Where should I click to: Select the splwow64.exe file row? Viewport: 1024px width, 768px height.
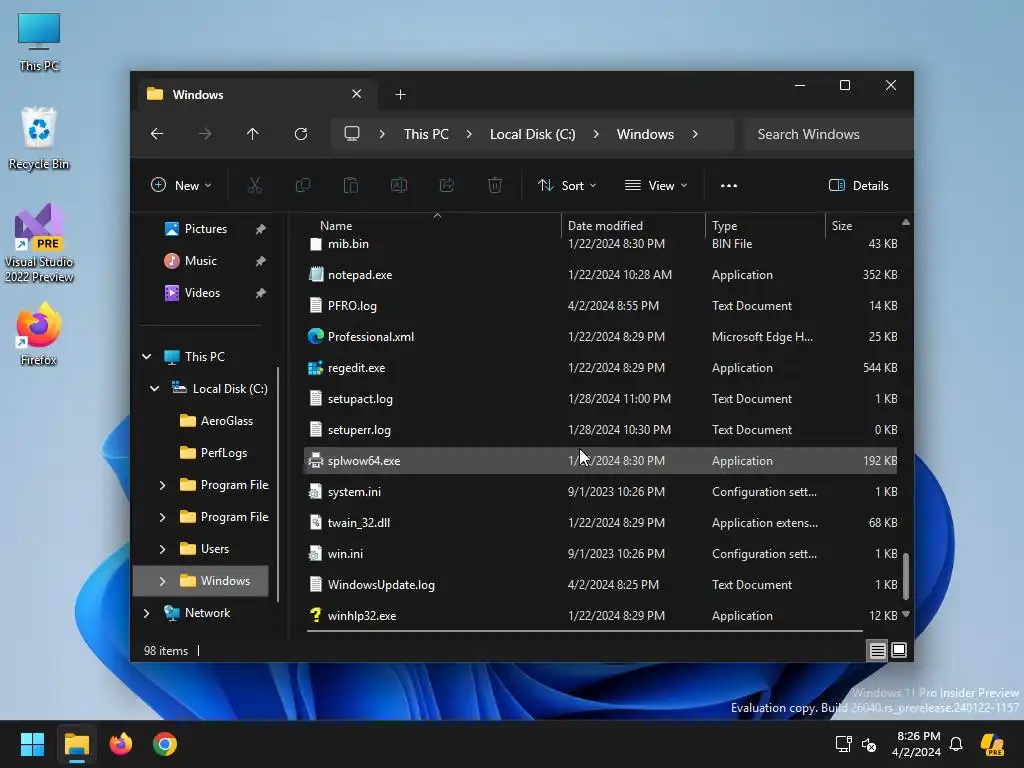pos(601,461)
